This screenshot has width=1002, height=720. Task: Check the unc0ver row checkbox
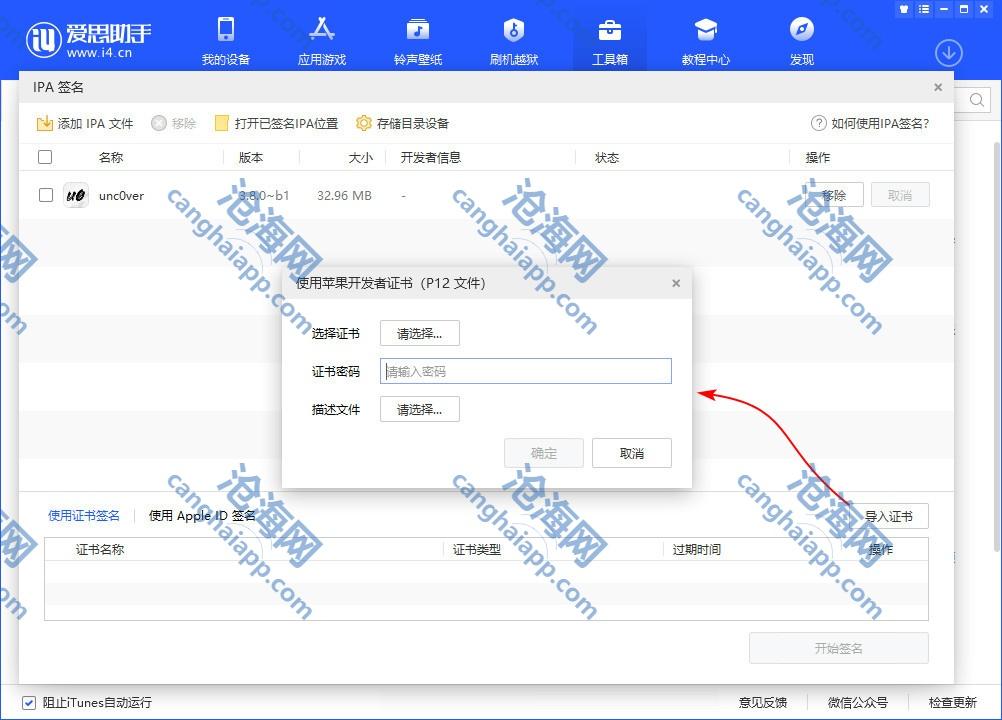pos(46,196)
